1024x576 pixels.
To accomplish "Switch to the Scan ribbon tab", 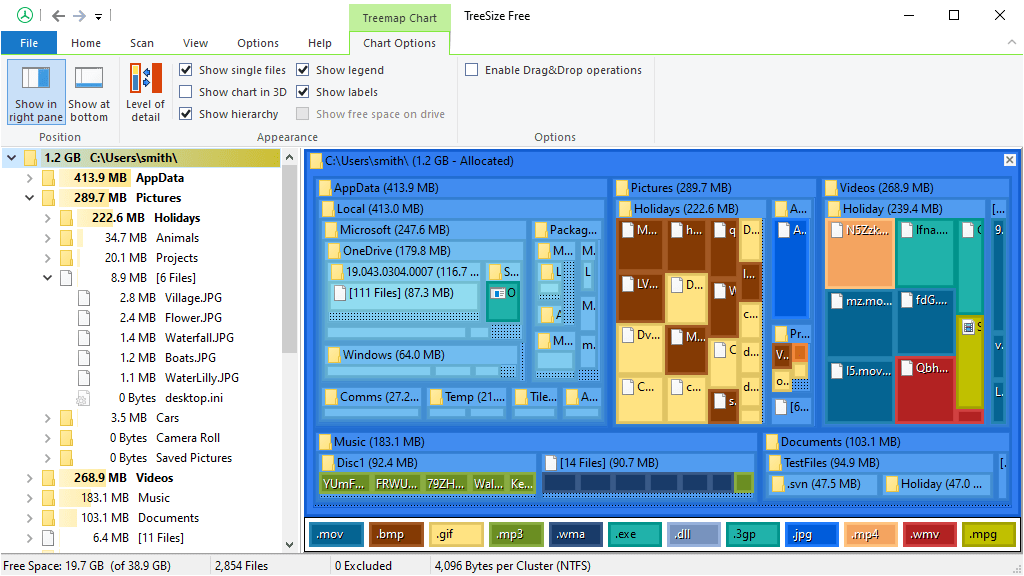I will click(142, 43).
